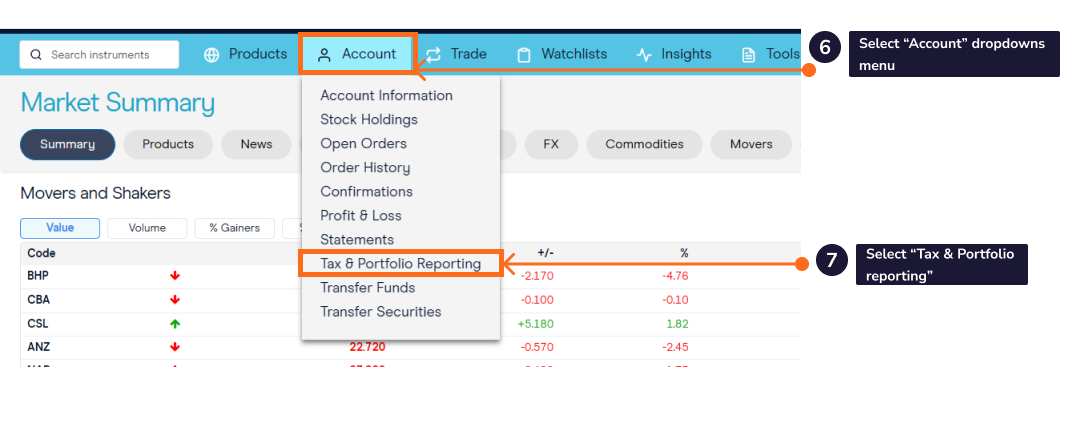Click the Trade arrows icon
Viewport: 1077px width, 447px height.
pos(433,55)
